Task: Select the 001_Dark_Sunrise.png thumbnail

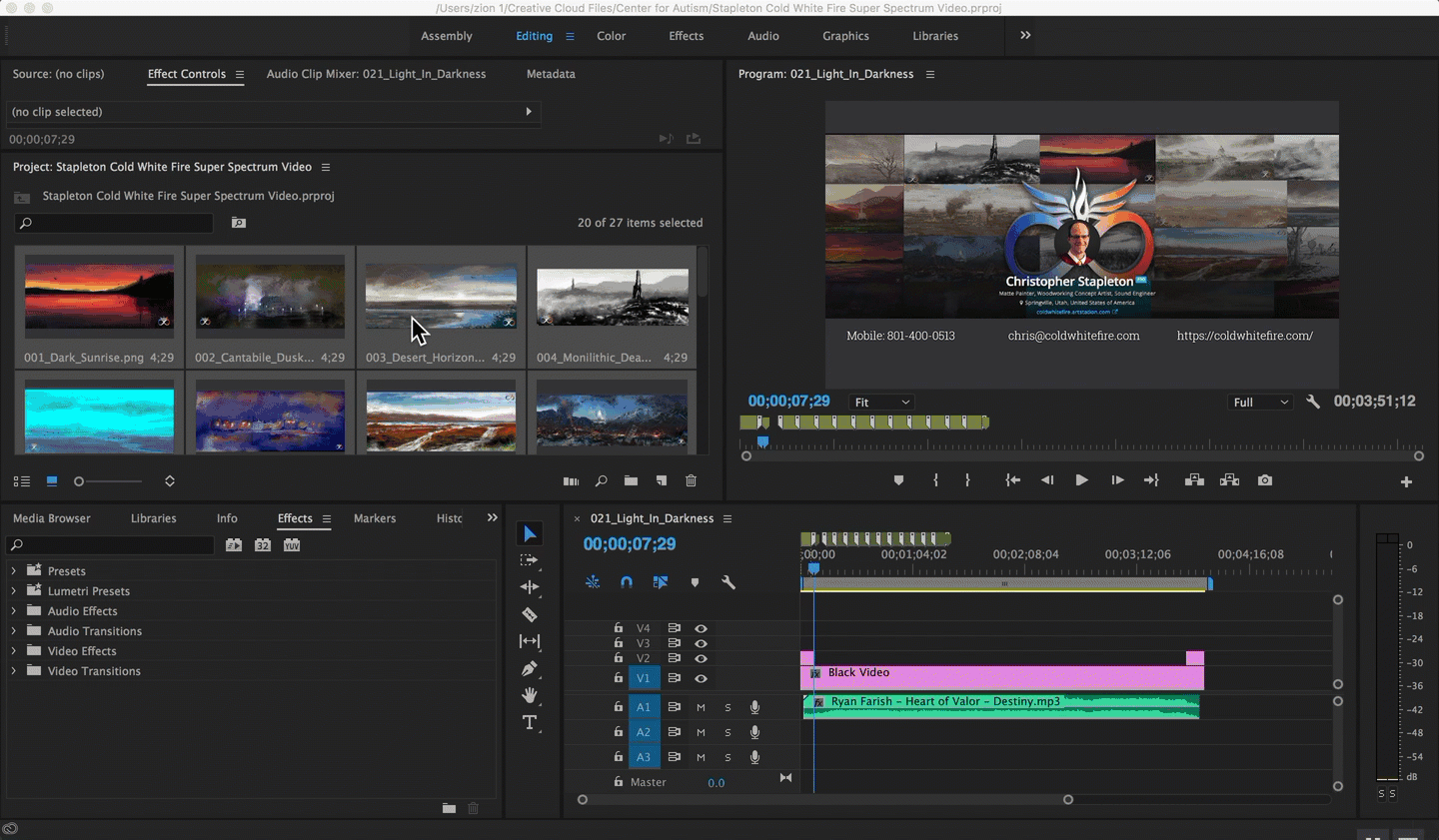Action: click(x=99, y=297)
